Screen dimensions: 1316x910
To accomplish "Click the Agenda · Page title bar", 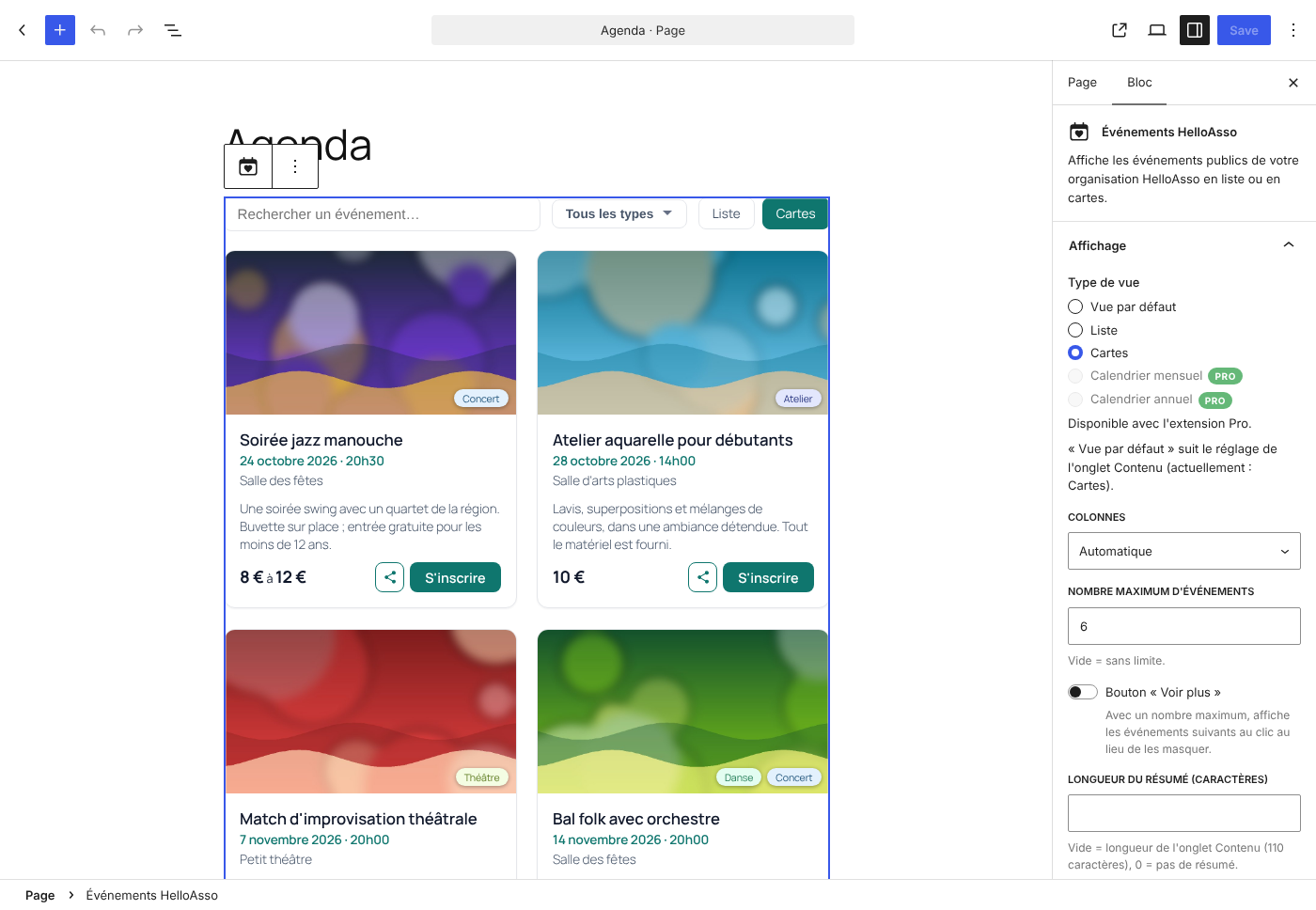I will [x=643, y=30].
